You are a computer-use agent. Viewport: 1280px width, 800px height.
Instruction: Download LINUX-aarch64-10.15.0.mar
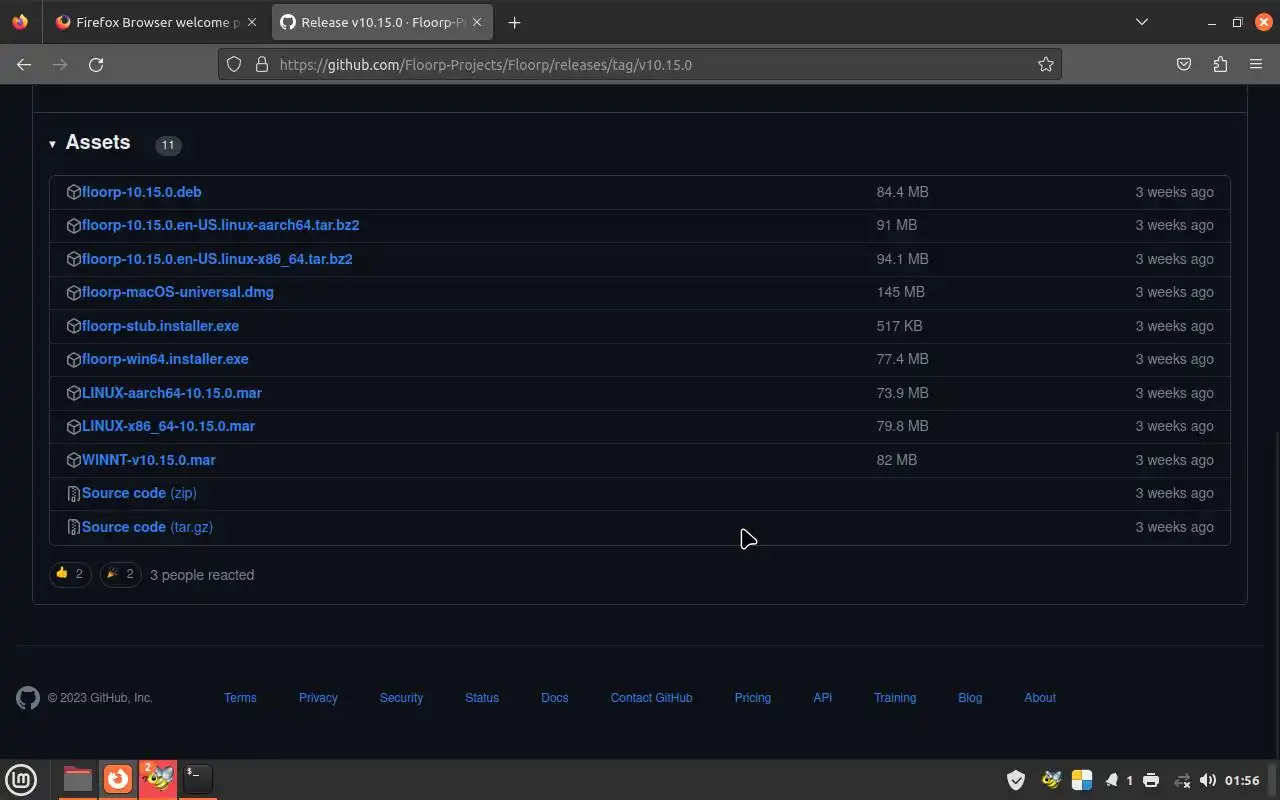(172, 393)
